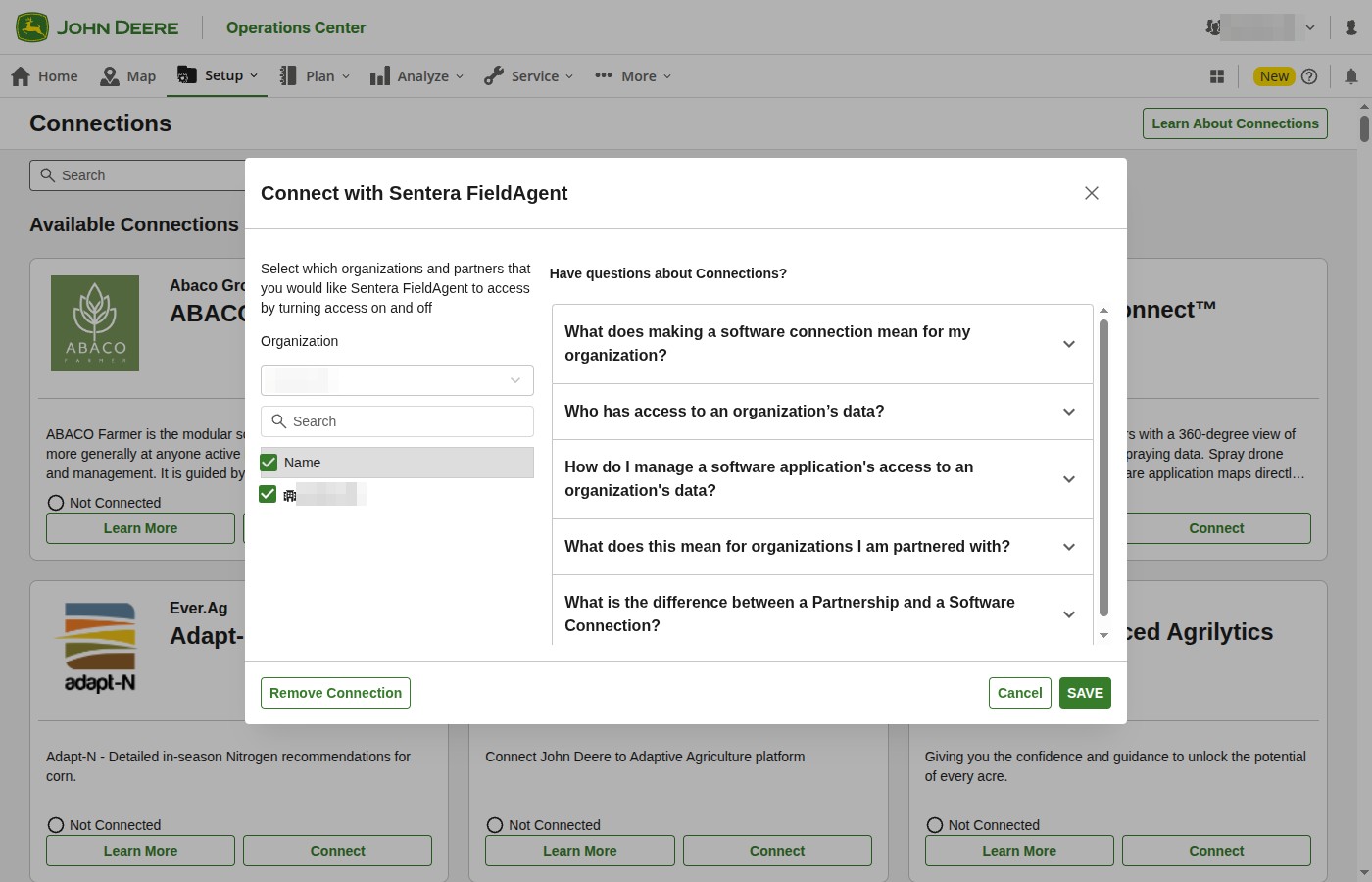Viewport: 1372px width, 882px height.
Task: Open the account dropdown arrow in header
Action: pos(1310,27)
